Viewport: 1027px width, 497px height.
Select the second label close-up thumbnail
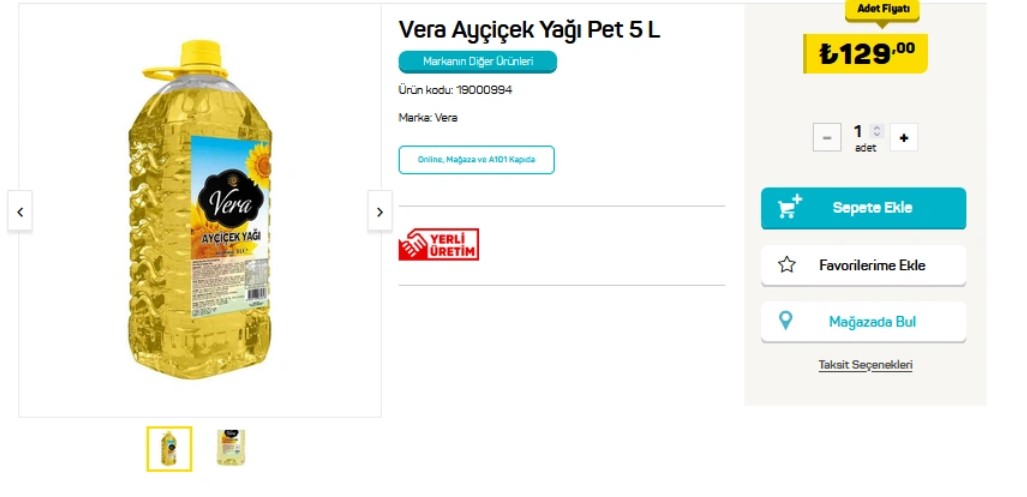231,448
